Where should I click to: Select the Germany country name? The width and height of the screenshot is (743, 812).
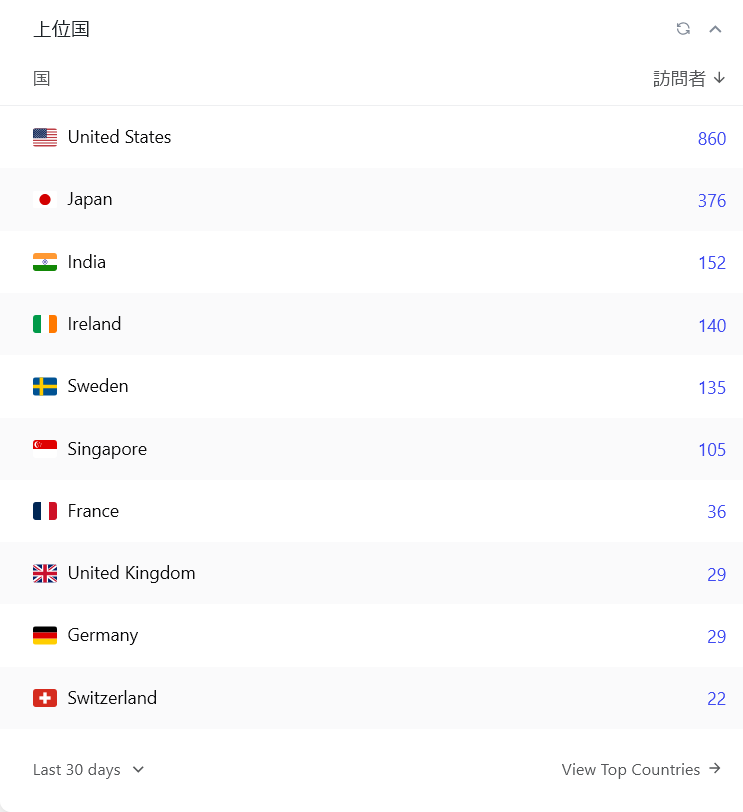[103, 635]
